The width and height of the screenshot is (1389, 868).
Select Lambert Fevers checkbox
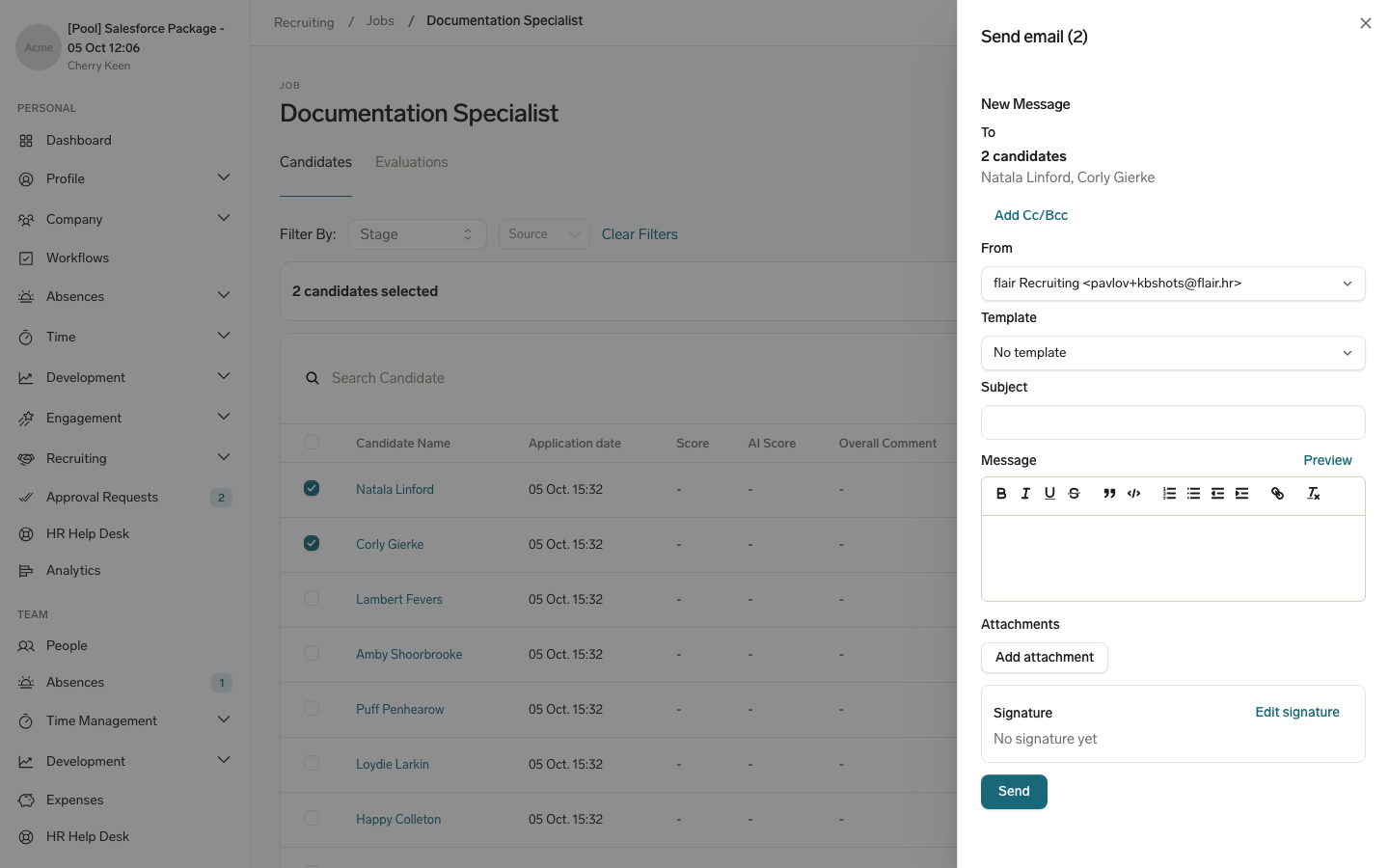(x=312, y=598)
